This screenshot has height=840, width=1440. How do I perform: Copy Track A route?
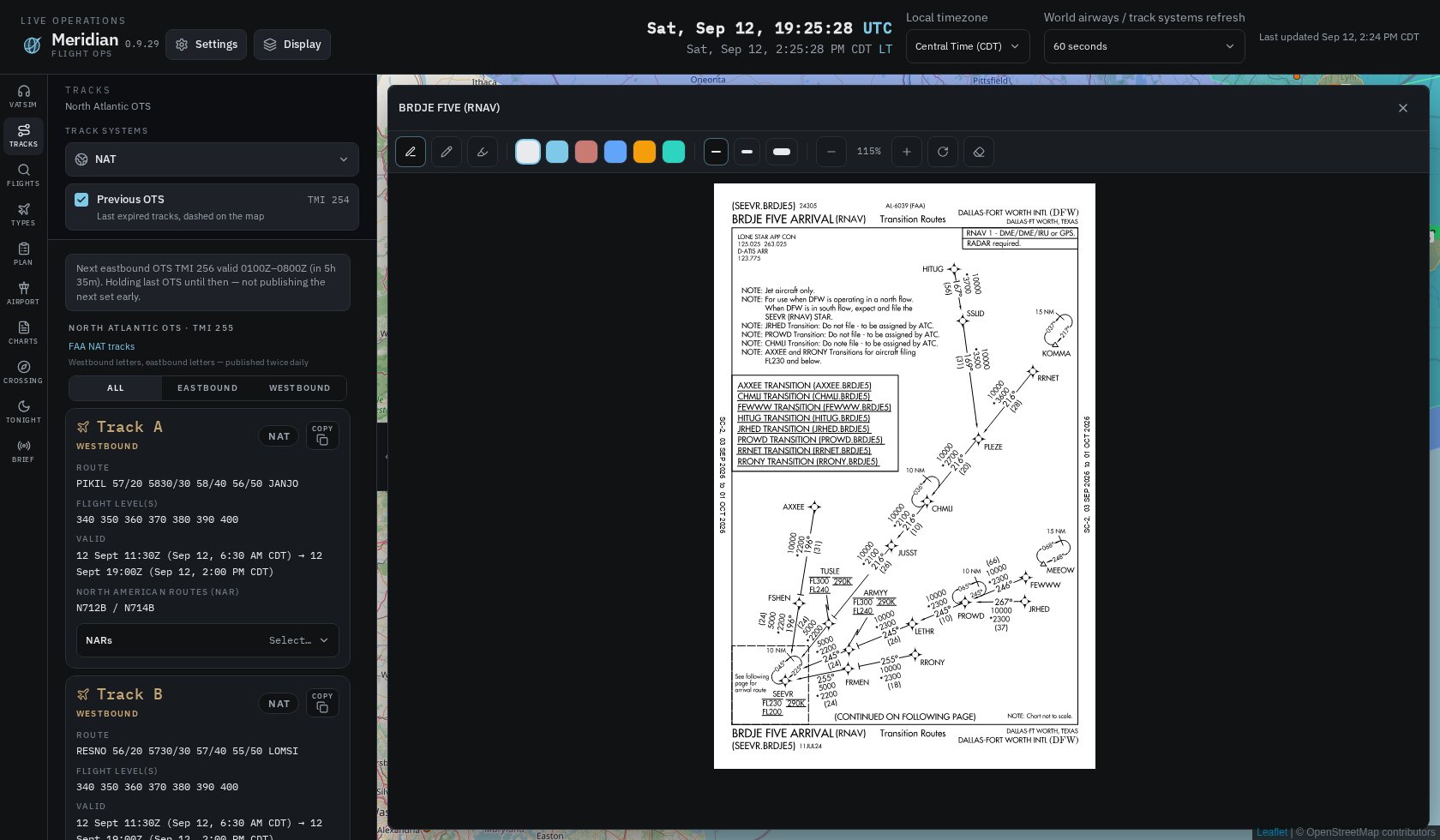pyautogui.click(x=322, y=435)
